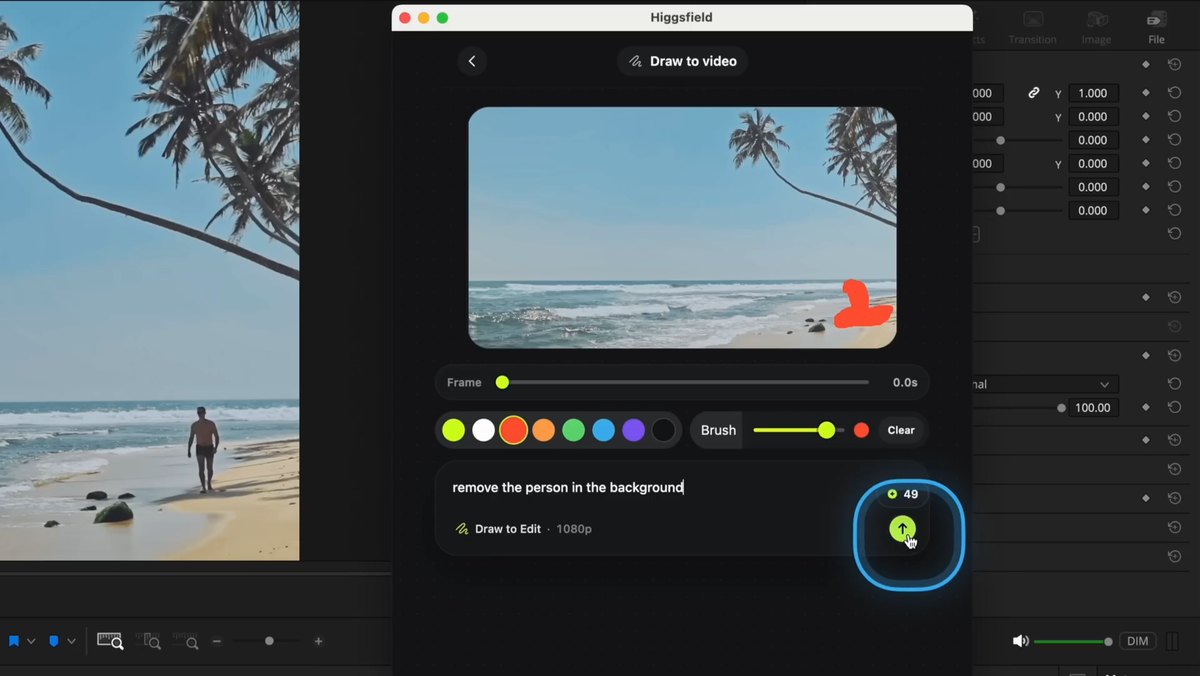Expand the blue marker dropdown arrow
Image resolution: width=1200 pixels, height=676 pixels.
(x=71, y=641)
